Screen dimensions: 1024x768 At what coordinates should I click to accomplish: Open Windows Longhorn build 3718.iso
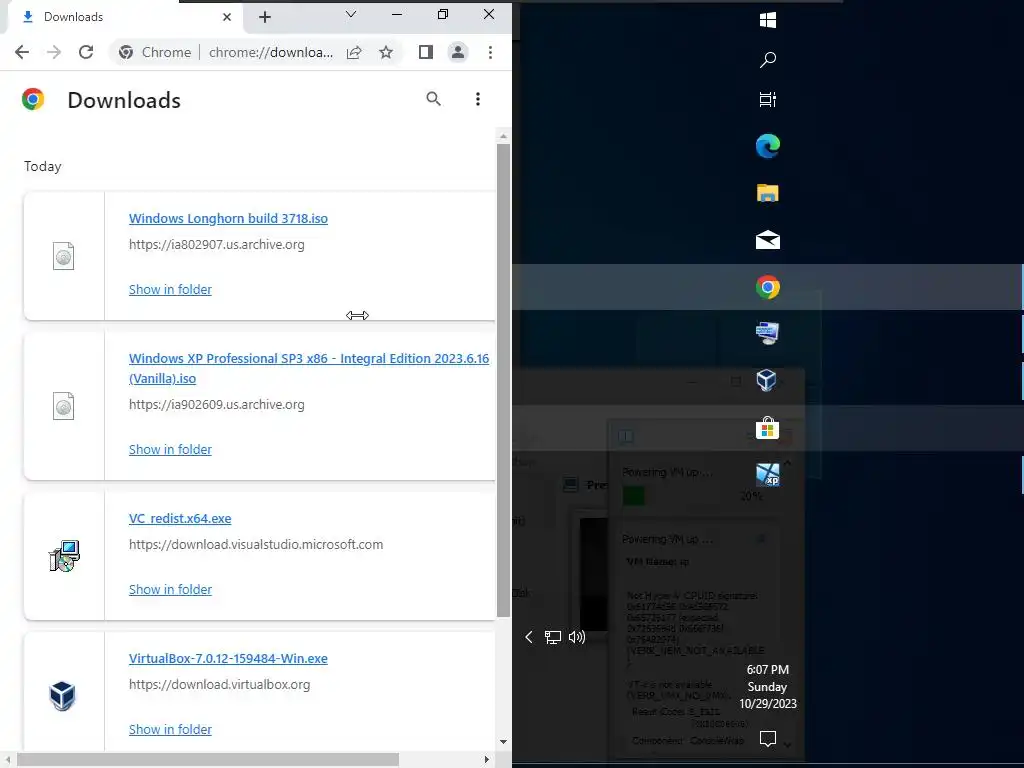point(229,218)
